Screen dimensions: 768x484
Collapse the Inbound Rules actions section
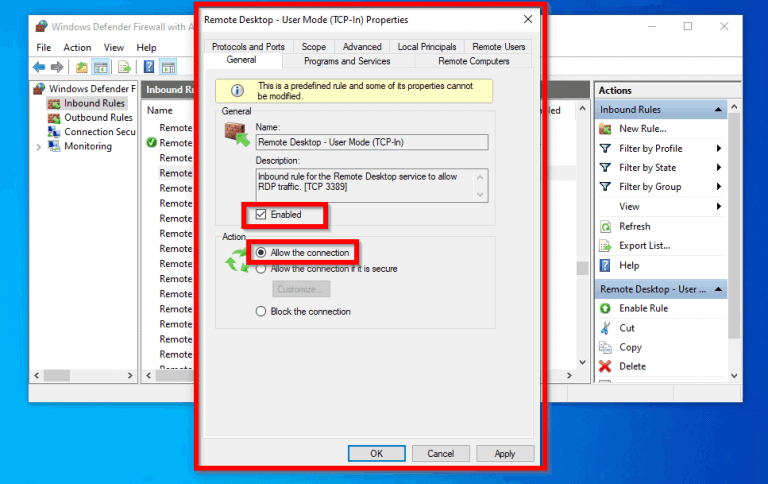[x=718, y=109]
